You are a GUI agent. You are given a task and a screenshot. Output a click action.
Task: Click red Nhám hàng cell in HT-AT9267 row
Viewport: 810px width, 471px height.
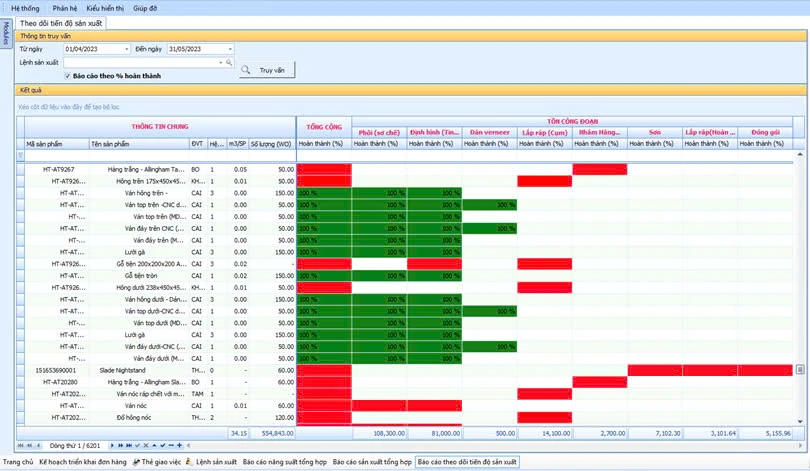(x=600, y=169)
